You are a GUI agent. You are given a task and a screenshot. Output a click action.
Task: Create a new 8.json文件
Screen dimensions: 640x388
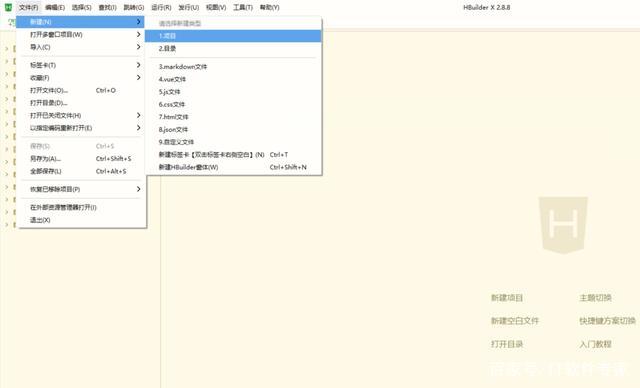coord(233,130)
